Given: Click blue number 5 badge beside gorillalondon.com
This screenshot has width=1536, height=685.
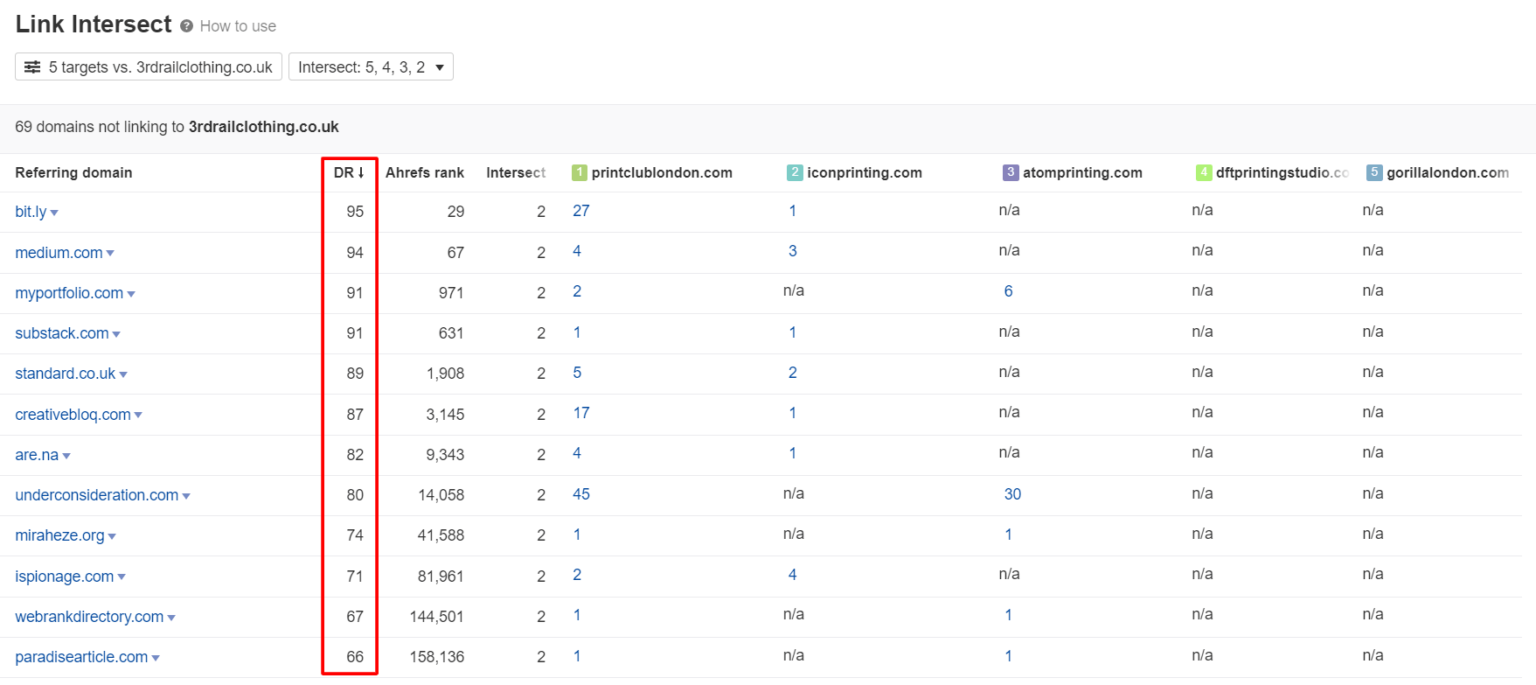Looking at the screenshot, I should 1374,173.
